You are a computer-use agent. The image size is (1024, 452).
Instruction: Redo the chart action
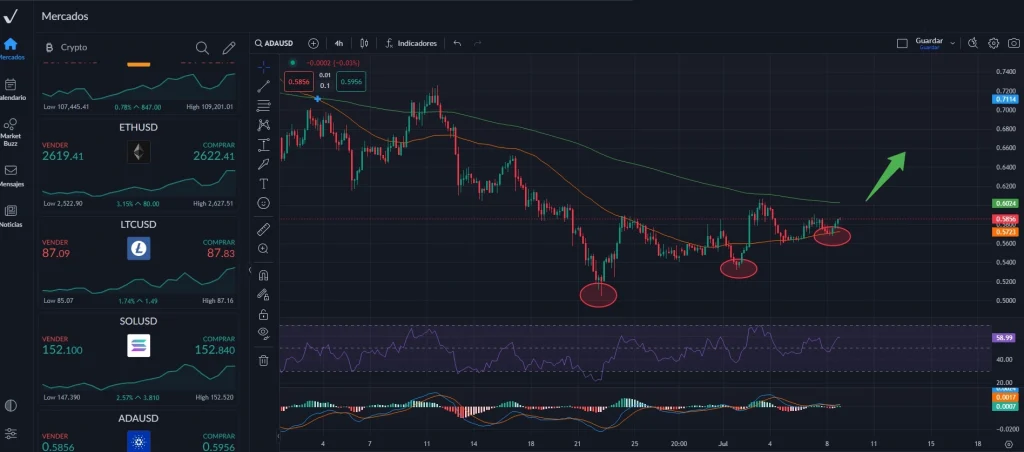(x=477, y=43)
